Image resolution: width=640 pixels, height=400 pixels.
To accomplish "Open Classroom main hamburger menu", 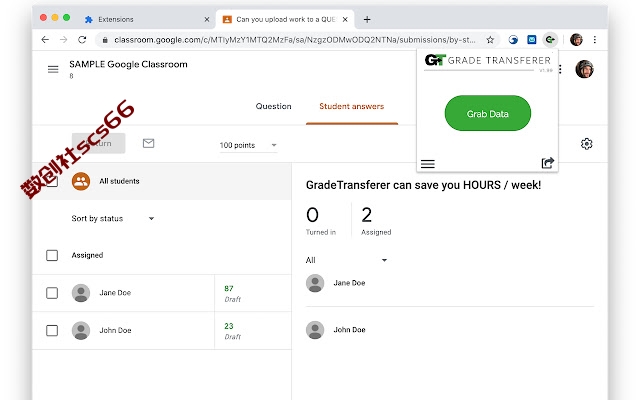I will [53, 69].
